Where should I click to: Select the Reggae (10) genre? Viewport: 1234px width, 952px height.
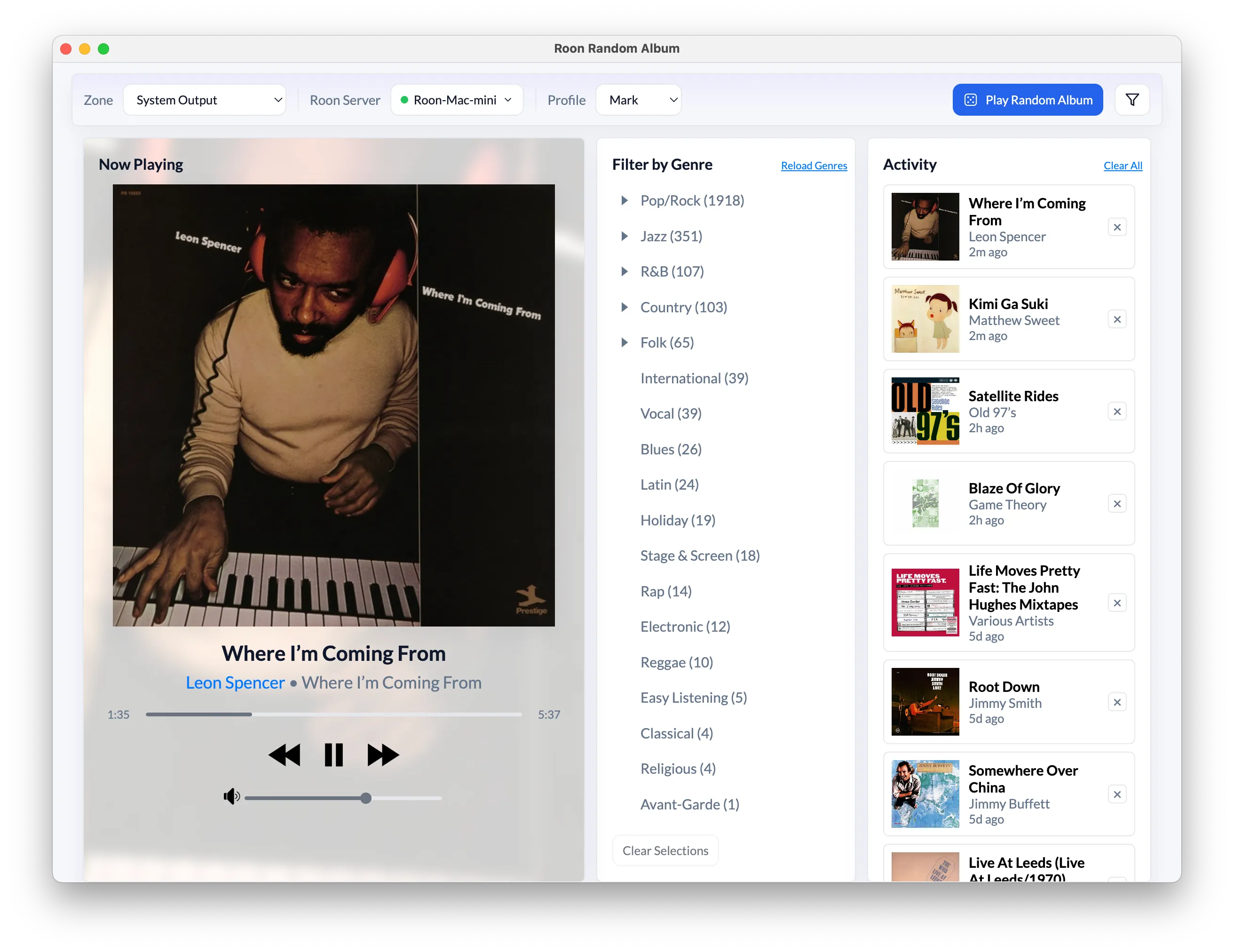coord(677,662)
